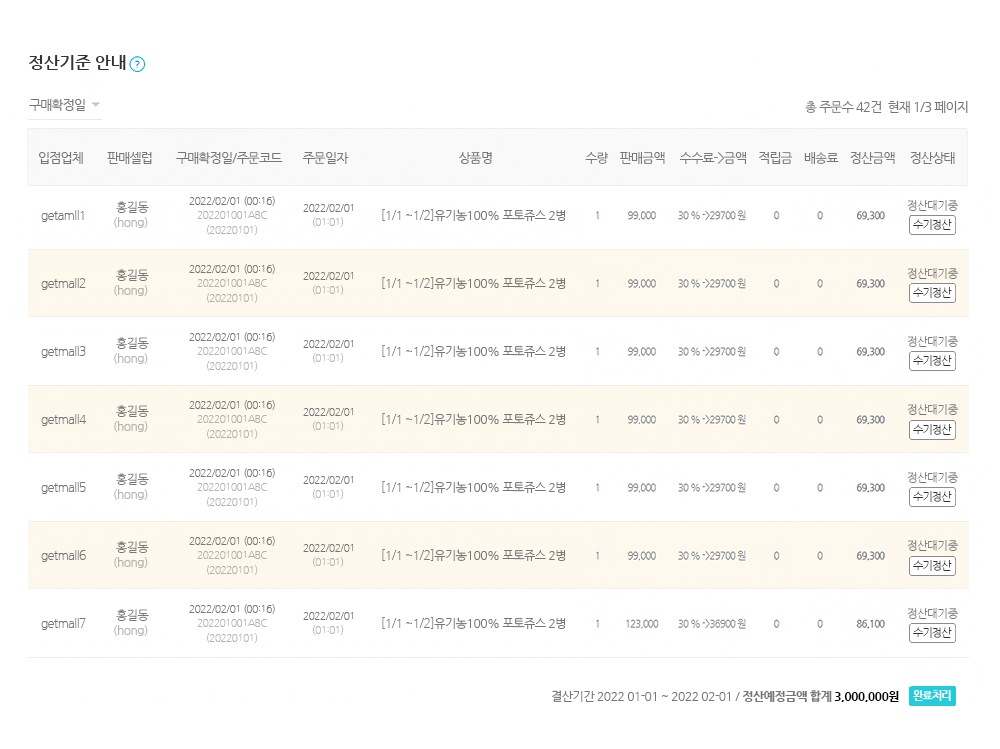Image resolution: width=1000 pixels, height=749 pixels.
Task: Open vendor getmall7 row entry
Action: (x=63, y=623)
